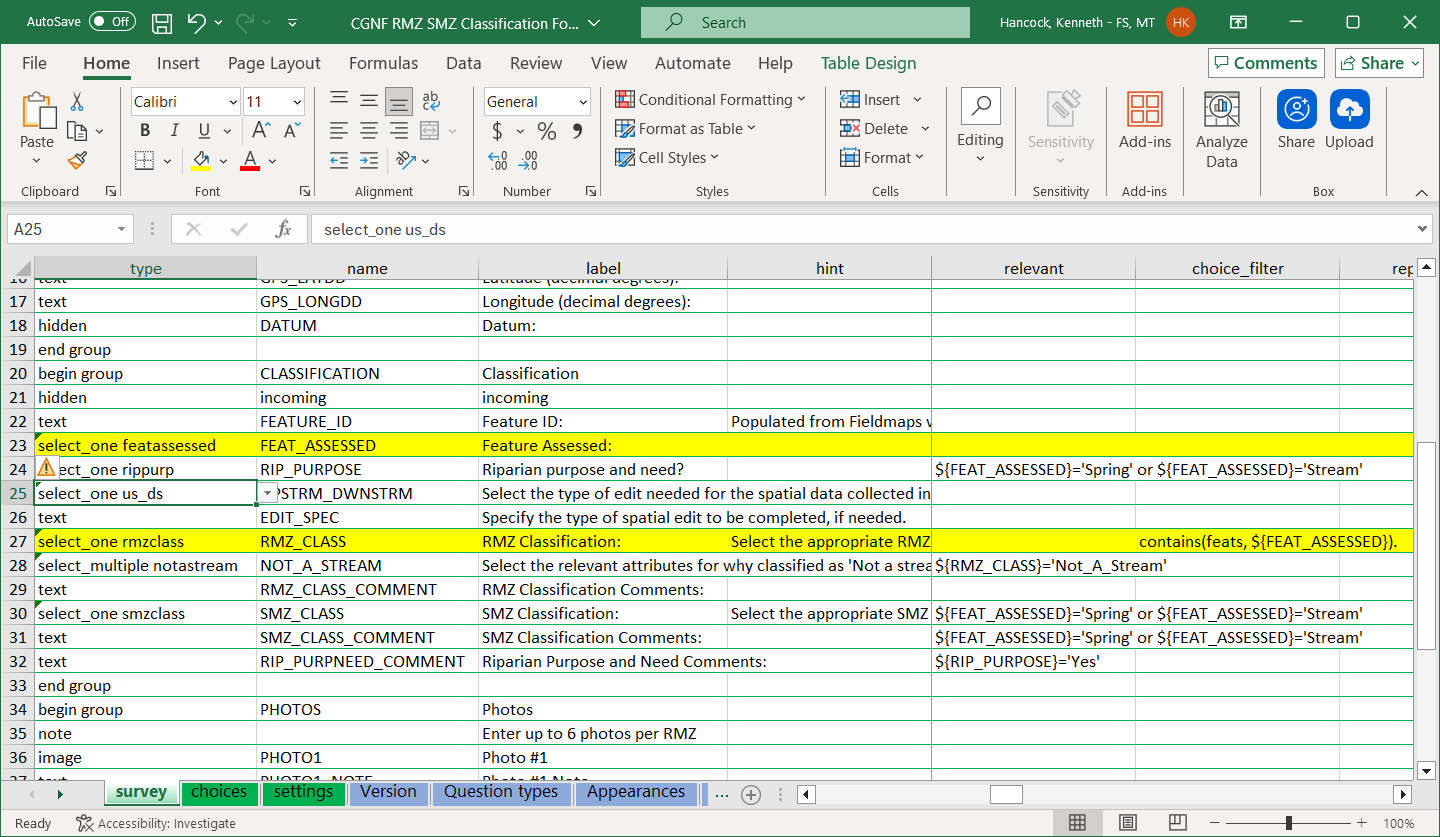
Task: Enable Wrap Text for the selection
Action: [430, 100]
